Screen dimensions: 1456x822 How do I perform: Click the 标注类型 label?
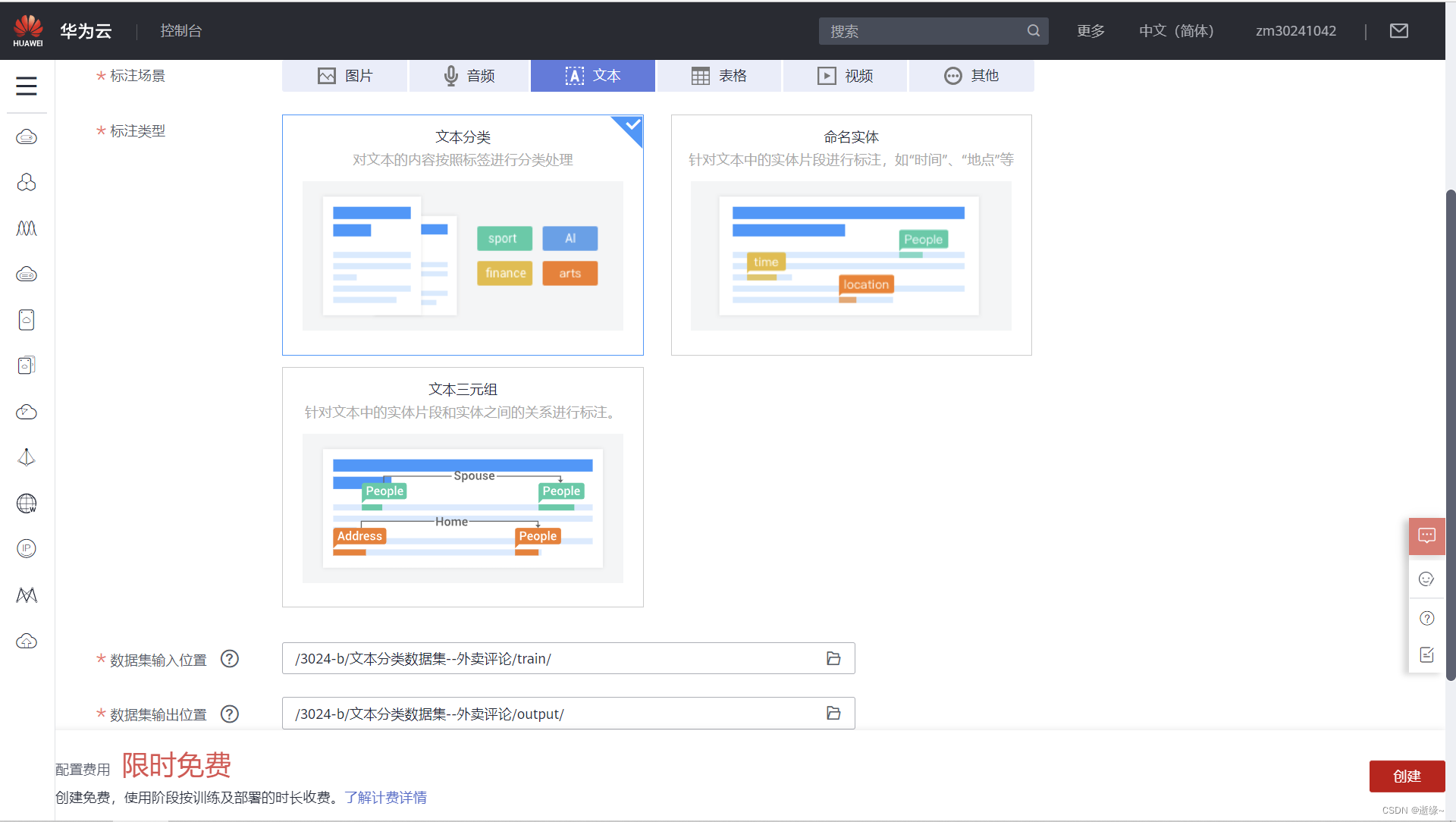137,131
